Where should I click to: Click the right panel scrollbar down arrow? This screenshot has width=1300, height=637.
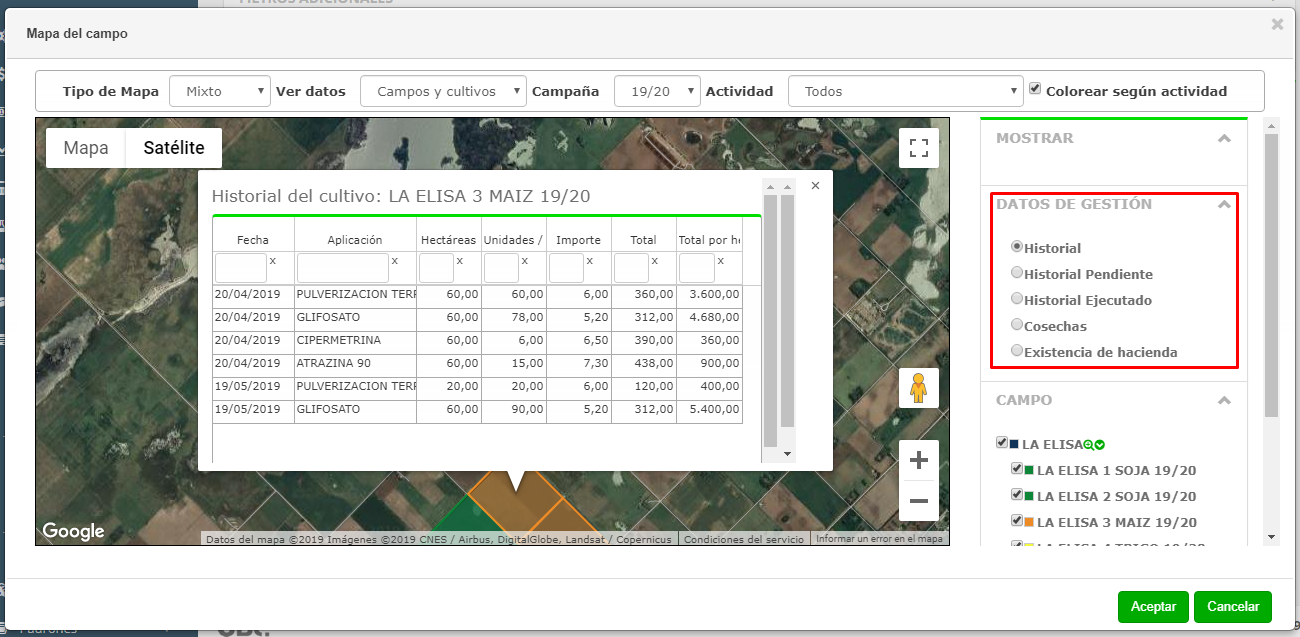click(x=1272, y=537)
